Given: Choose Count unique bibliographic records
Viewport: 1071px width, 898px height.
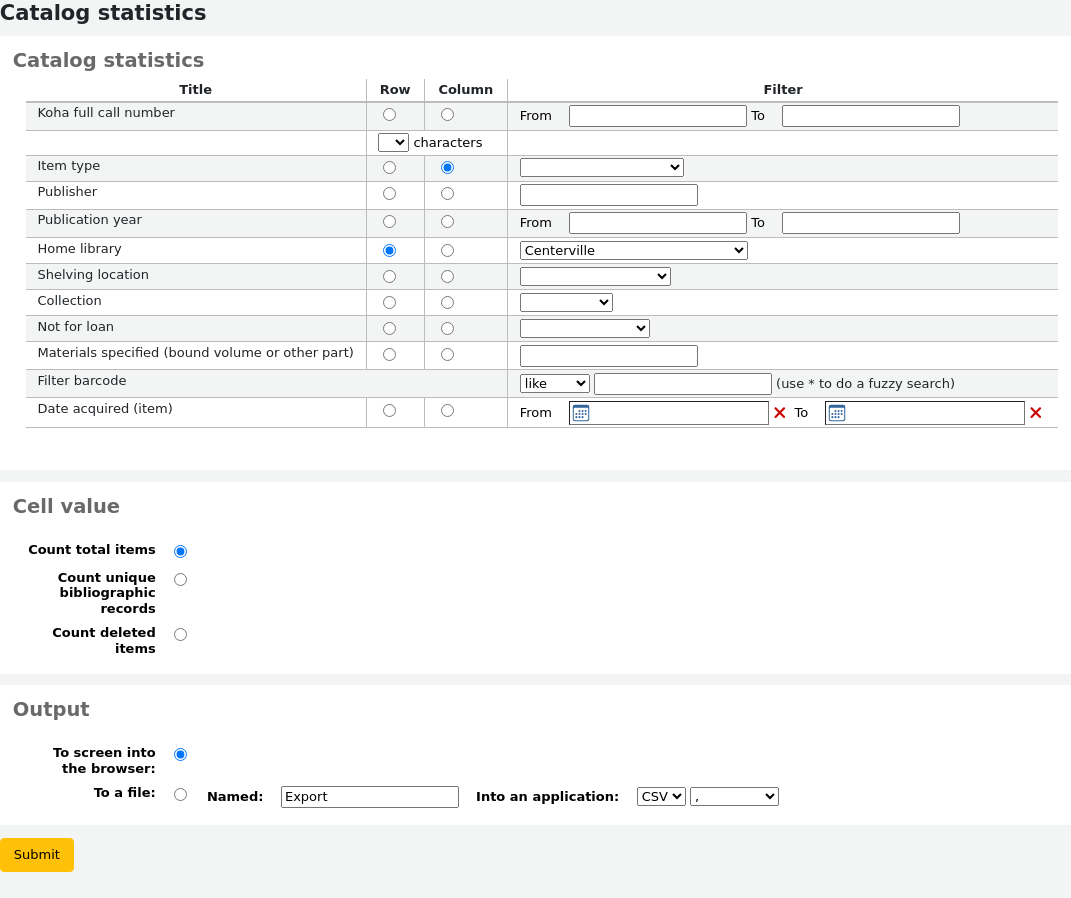Looking at the screenshot, I should [180, 579].
